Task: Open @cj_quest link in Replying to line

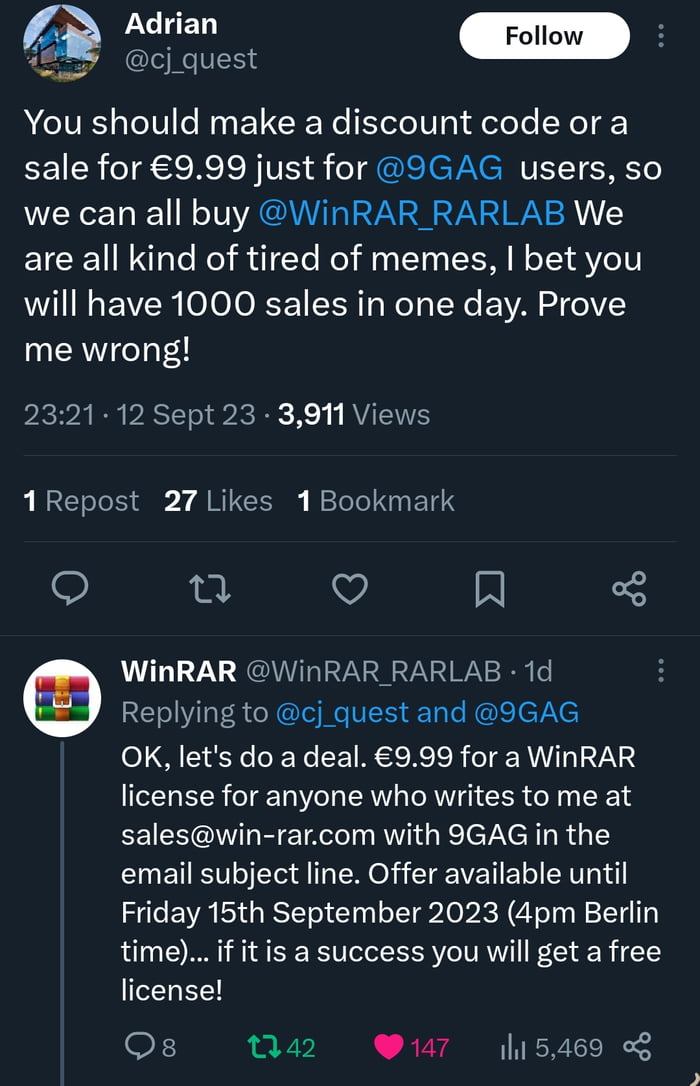Action: pos(342,712)
